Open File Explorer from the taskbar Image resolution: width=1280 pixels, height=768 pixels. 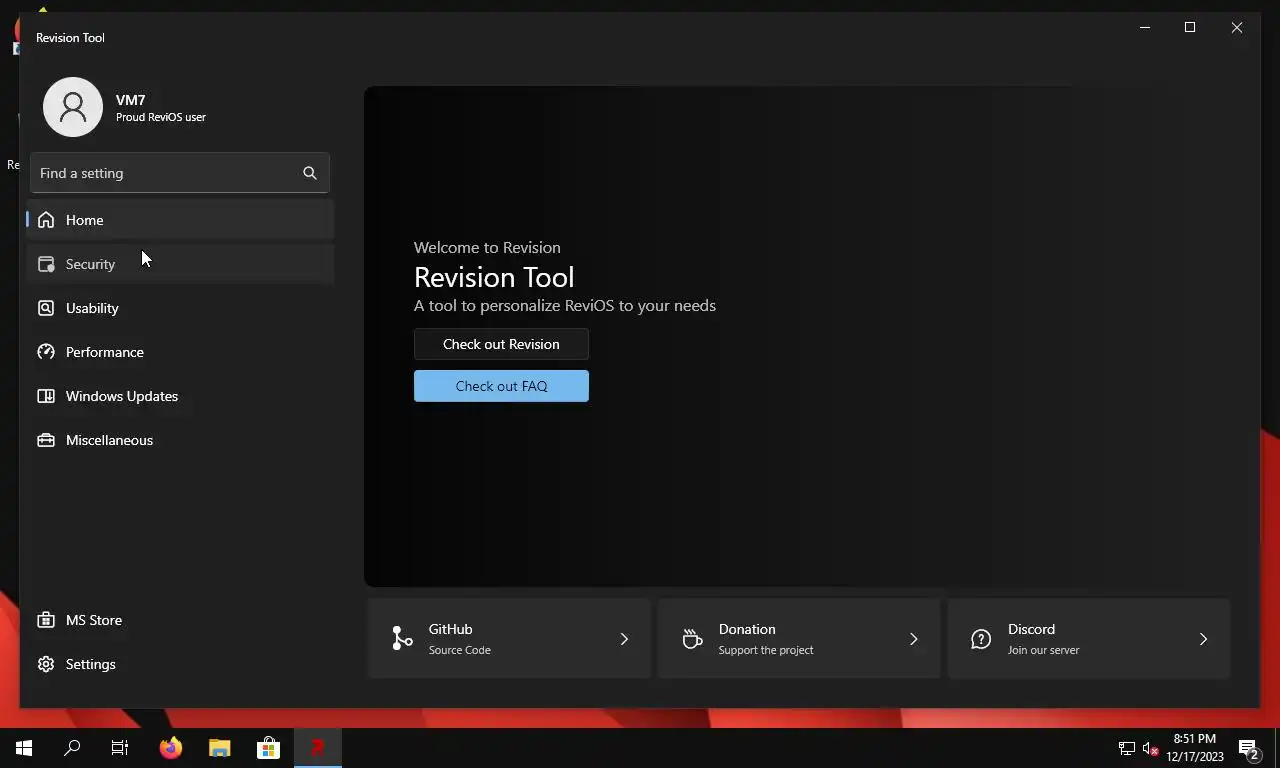point(220,748)
